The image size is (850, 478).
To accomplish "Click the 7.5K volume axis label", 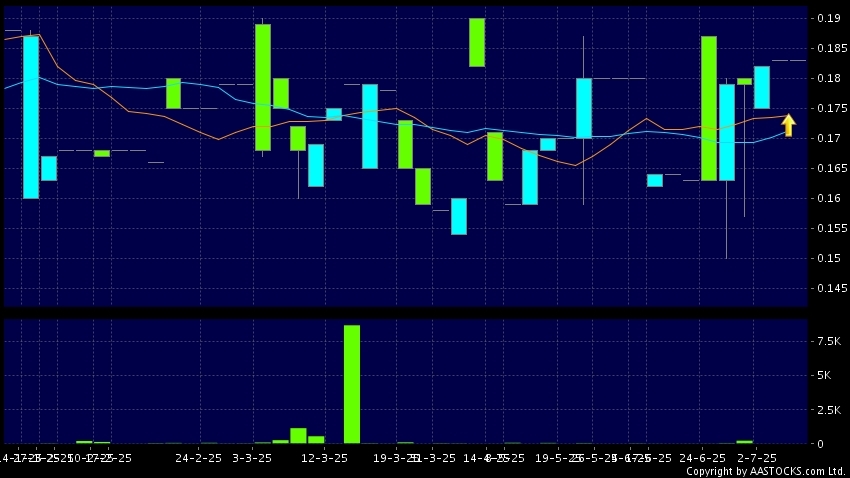I will point(829,341).
